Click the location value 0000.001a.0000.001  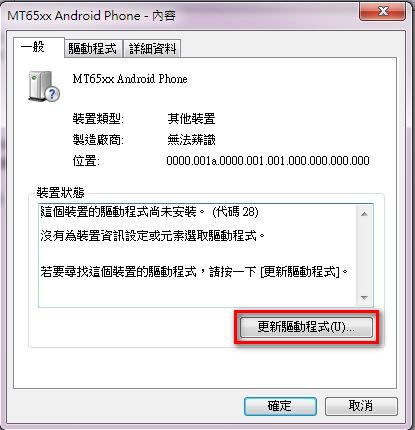[268, 161]
